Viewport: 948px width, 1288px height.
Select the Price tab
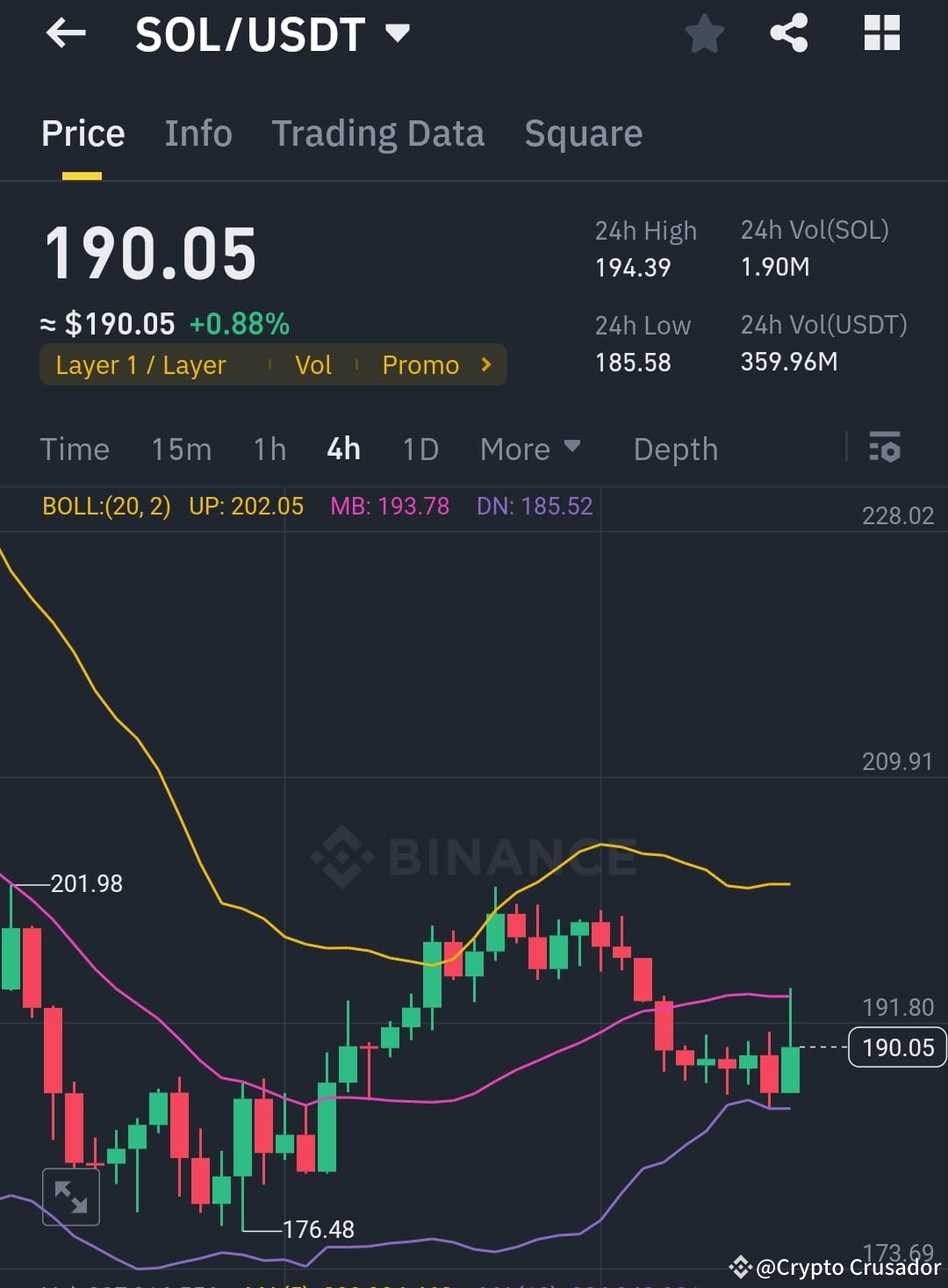click(x=83, y=133)
